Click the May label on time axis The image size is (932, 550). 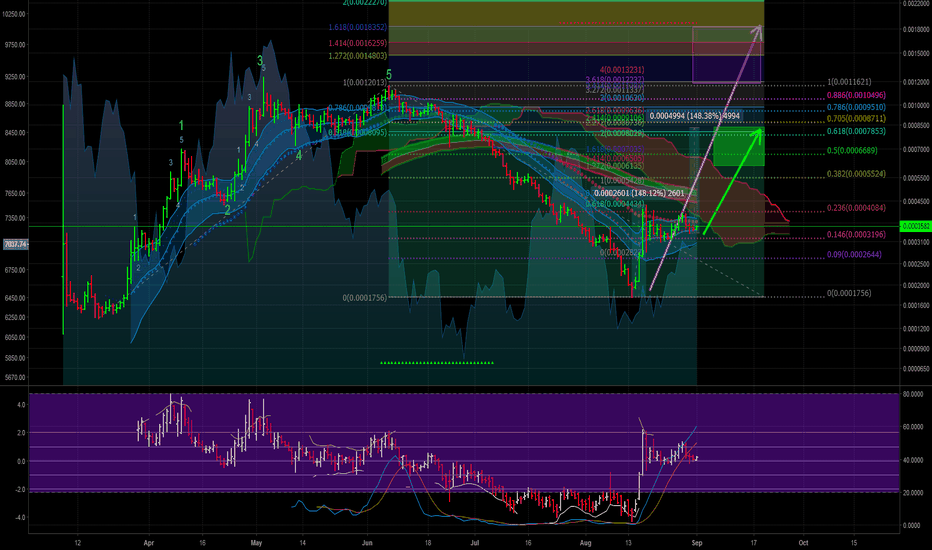[x=256, y=543]
